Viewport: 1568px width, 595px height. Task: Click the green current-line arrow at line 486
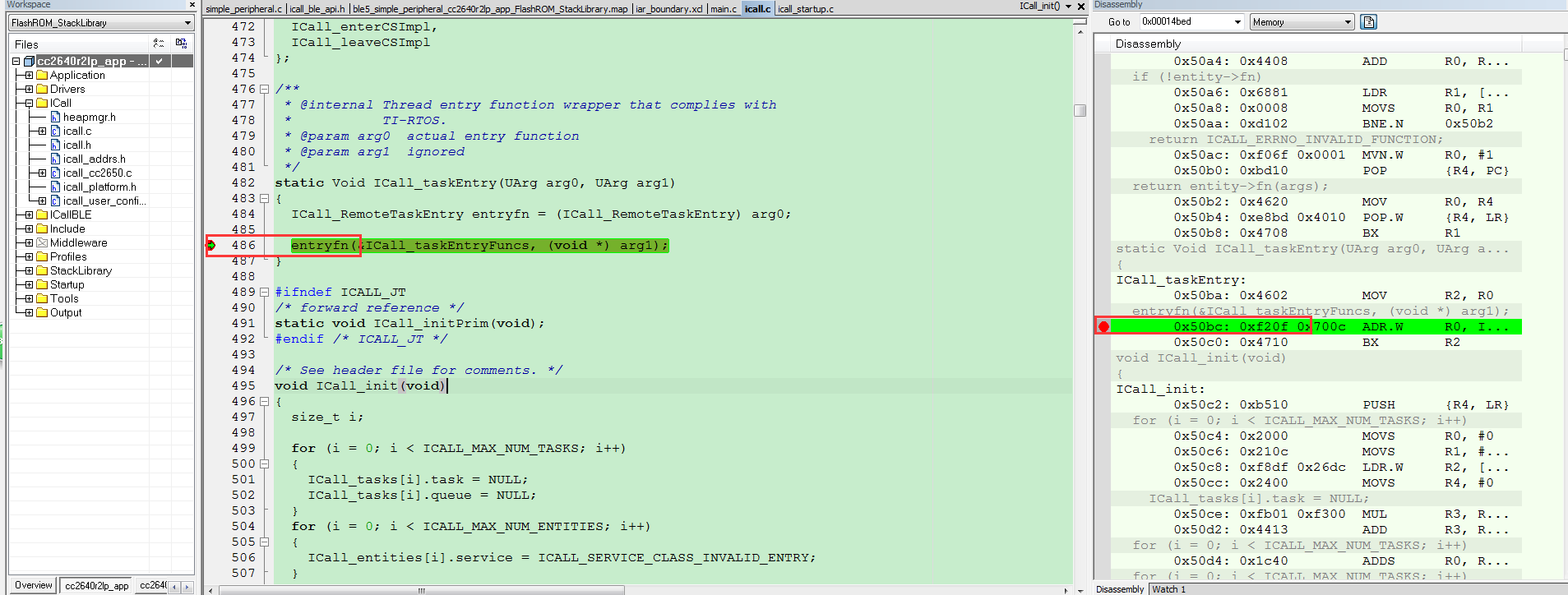(211, 245)
